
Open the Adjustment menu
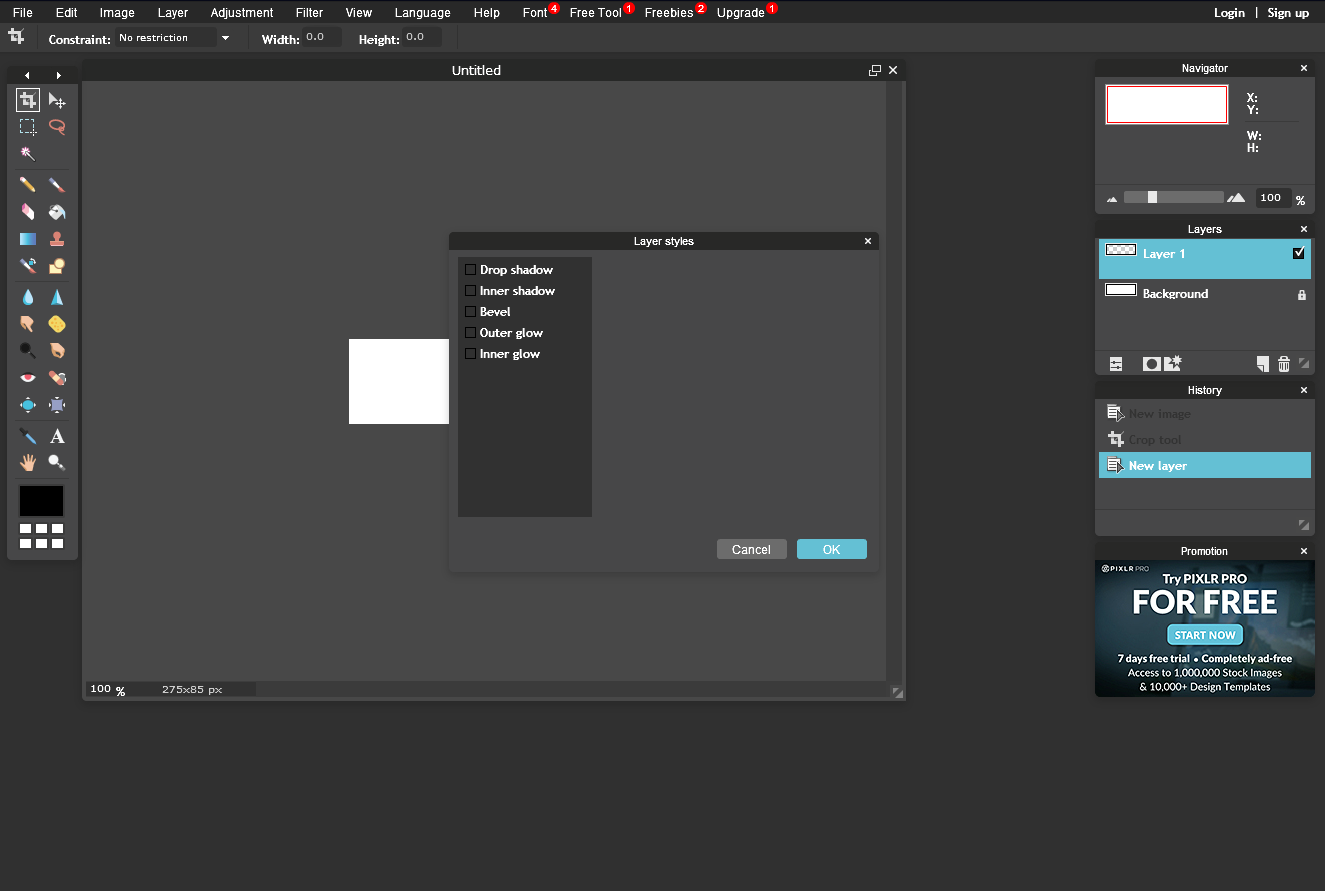pos(241,13)
